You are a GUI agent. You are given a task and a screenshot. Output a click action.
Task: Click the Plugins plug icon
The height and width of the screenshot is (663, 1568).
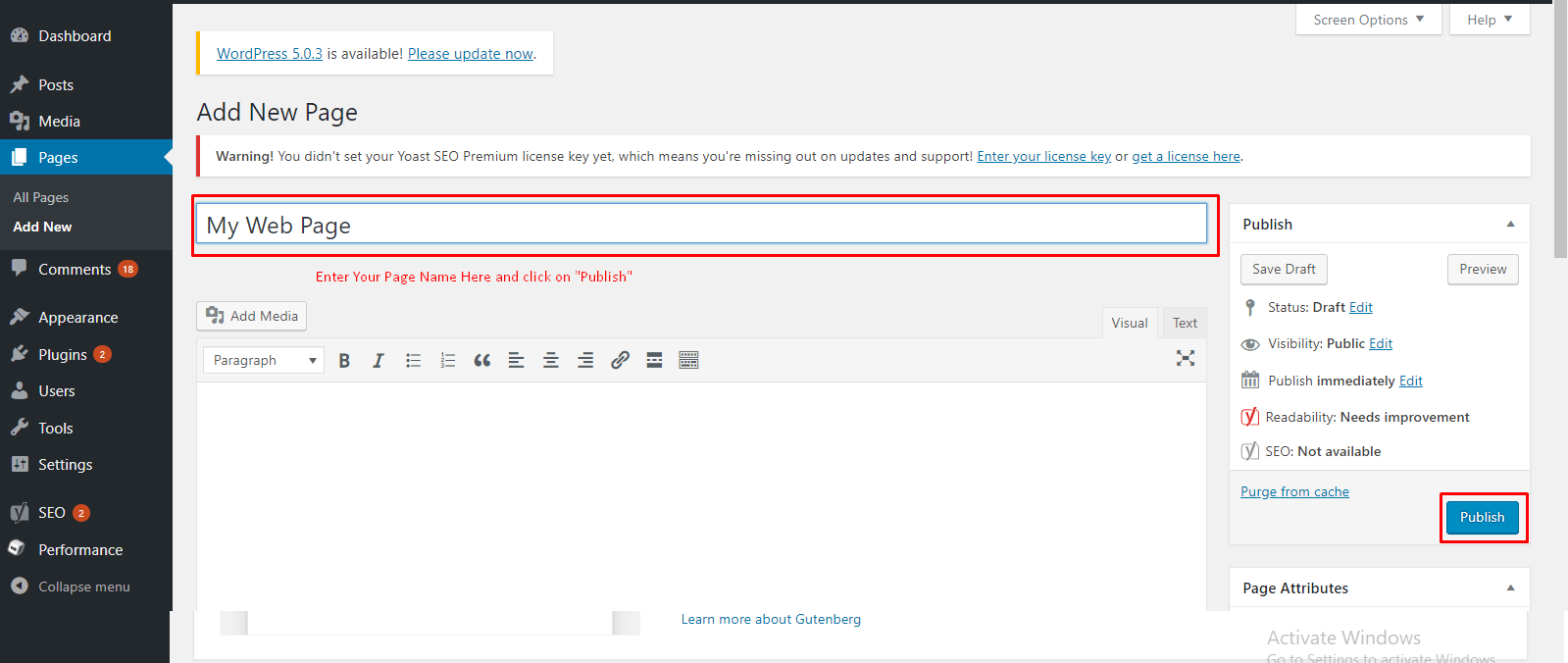coord(20,353)
